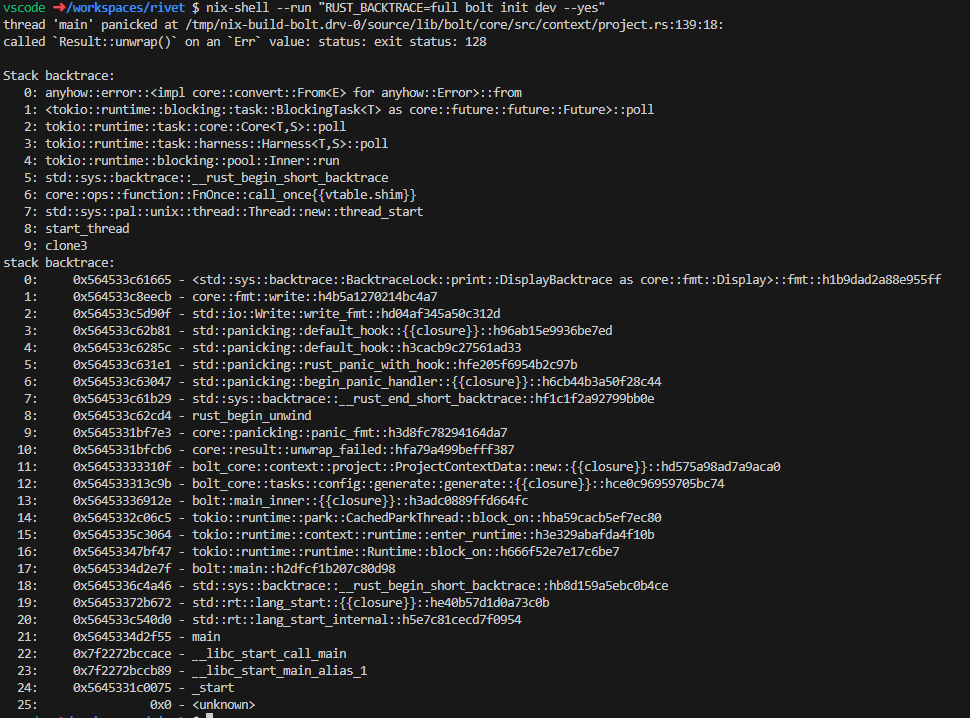
Task: Click the FnOnce::call_once vtable.shim line
Action: click(x=230, y=195)
